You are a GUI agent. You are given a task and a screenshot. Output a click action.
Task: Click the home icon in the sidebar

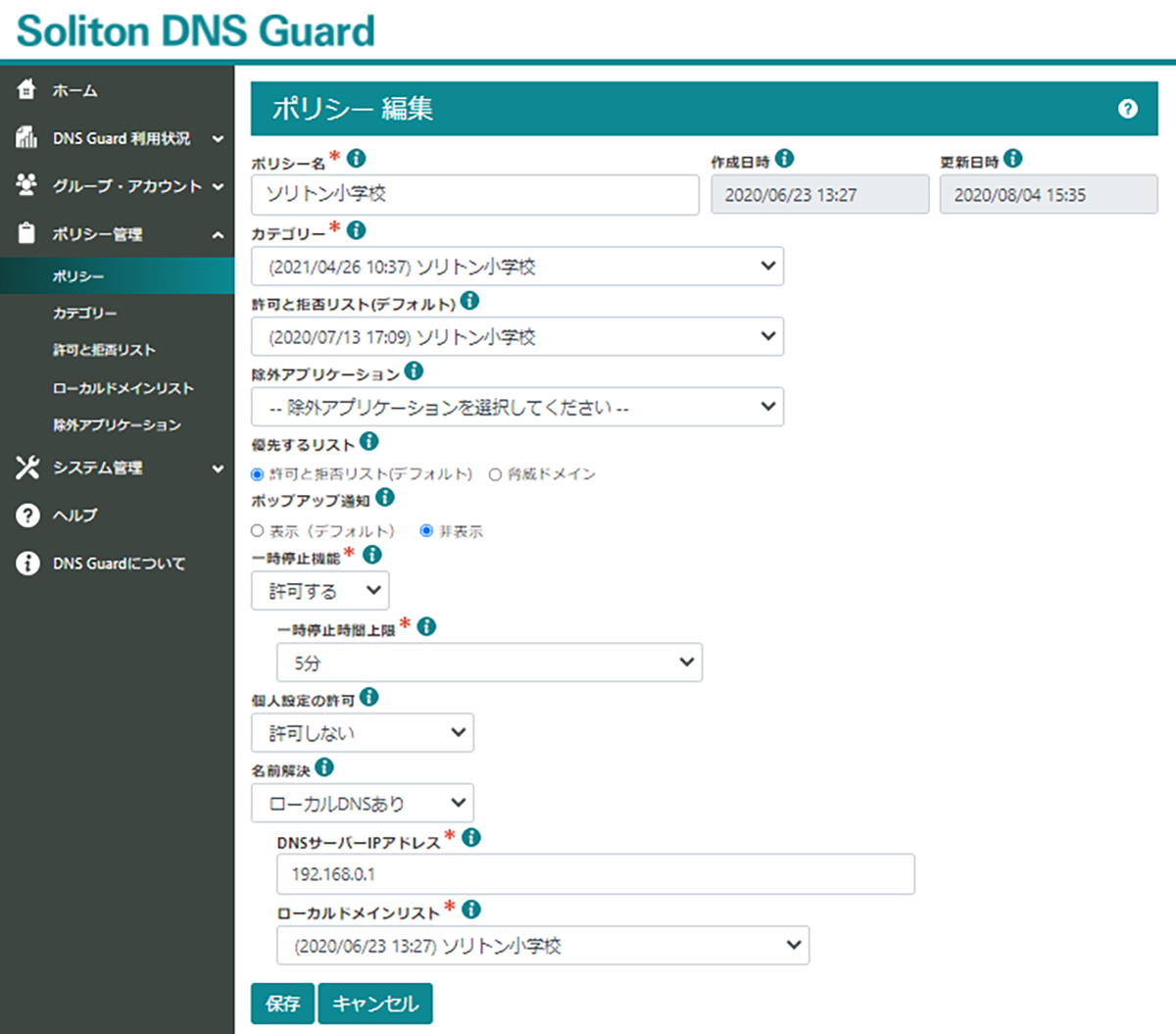click(x=27, y=89)
